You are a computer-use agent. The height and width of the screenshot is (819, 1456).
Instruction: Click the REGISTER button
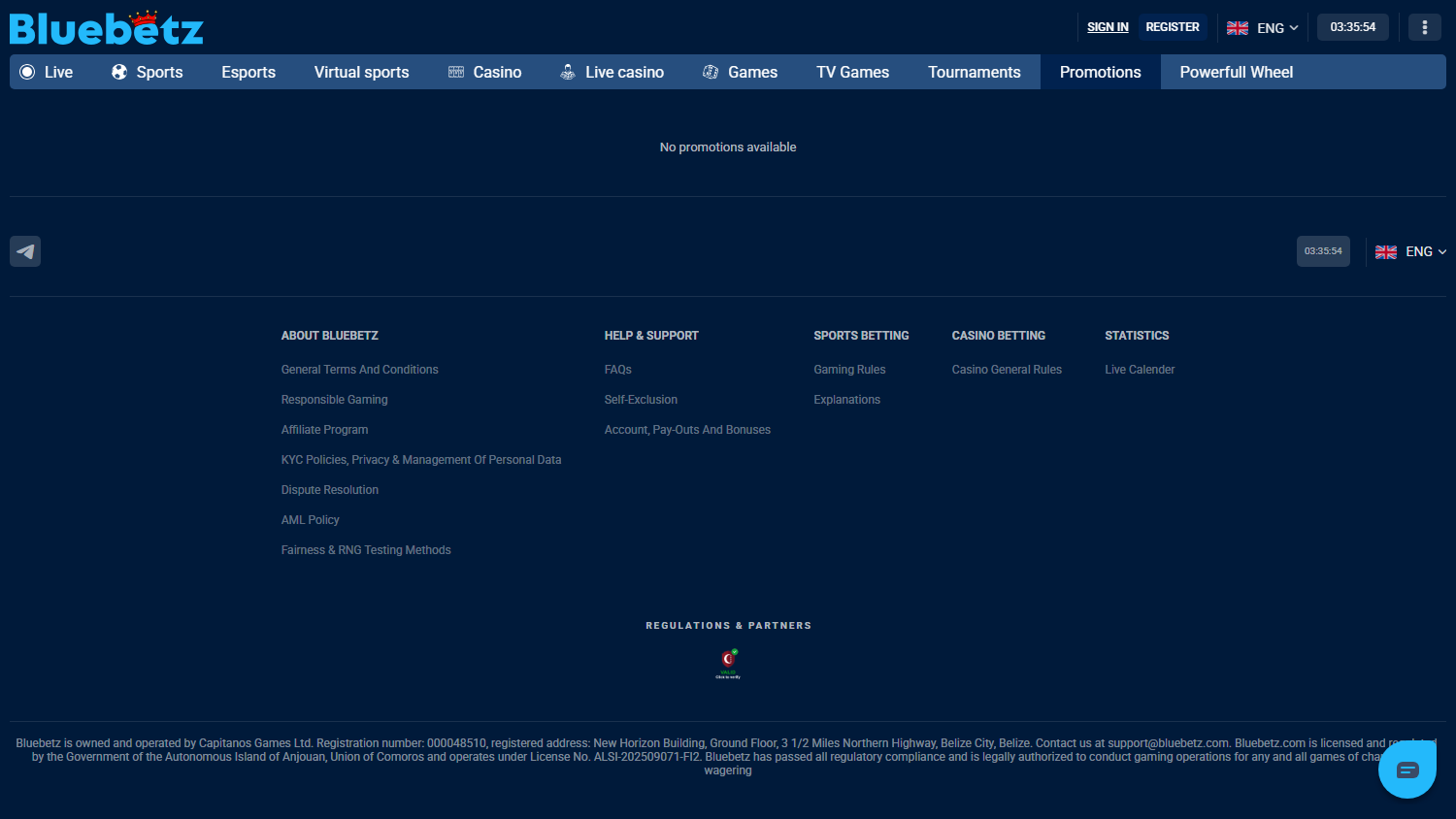[1173, 27]
